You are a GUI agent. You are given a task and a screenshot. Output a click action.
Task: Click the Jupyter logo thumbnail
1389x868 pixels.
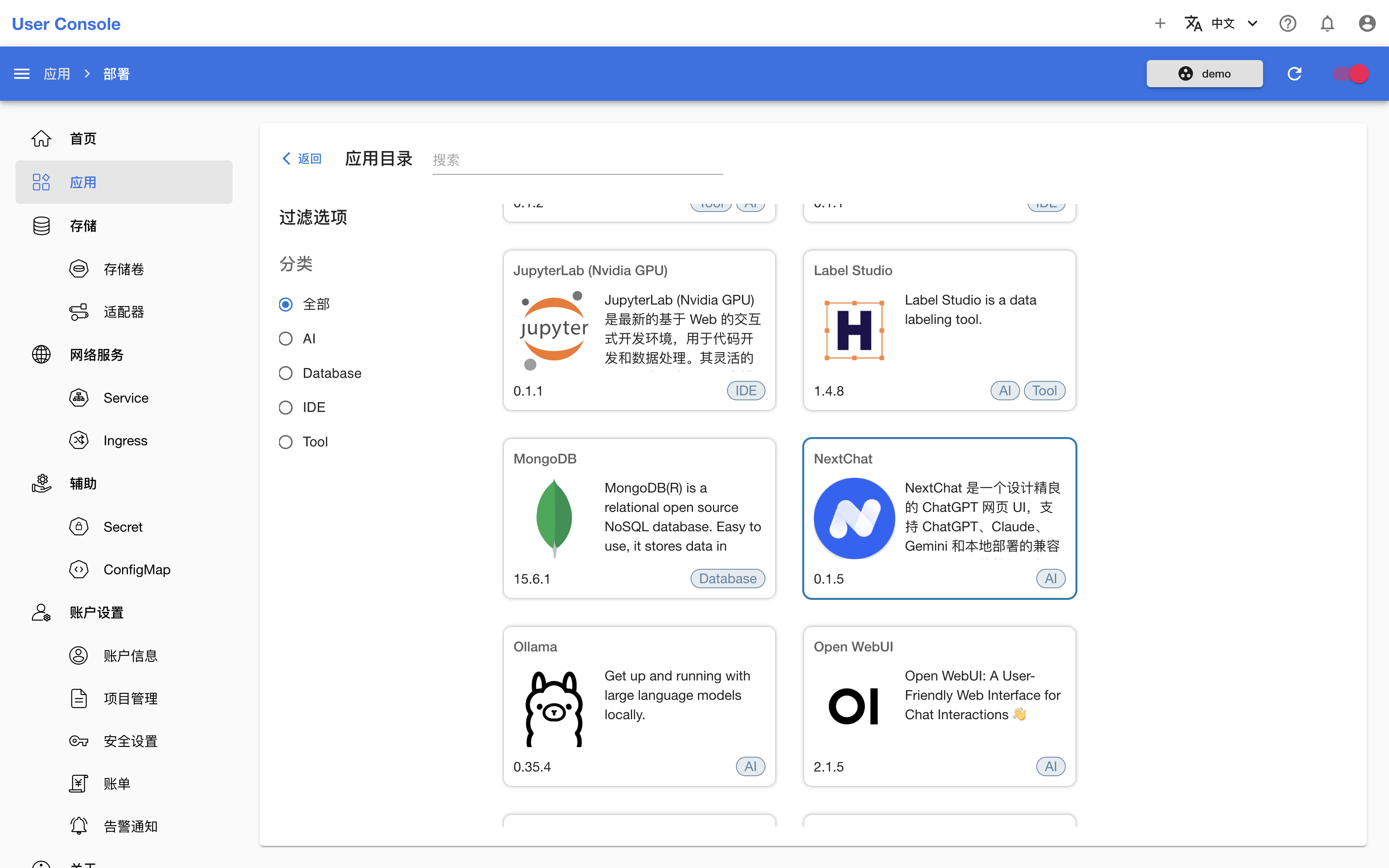(554, 330)
